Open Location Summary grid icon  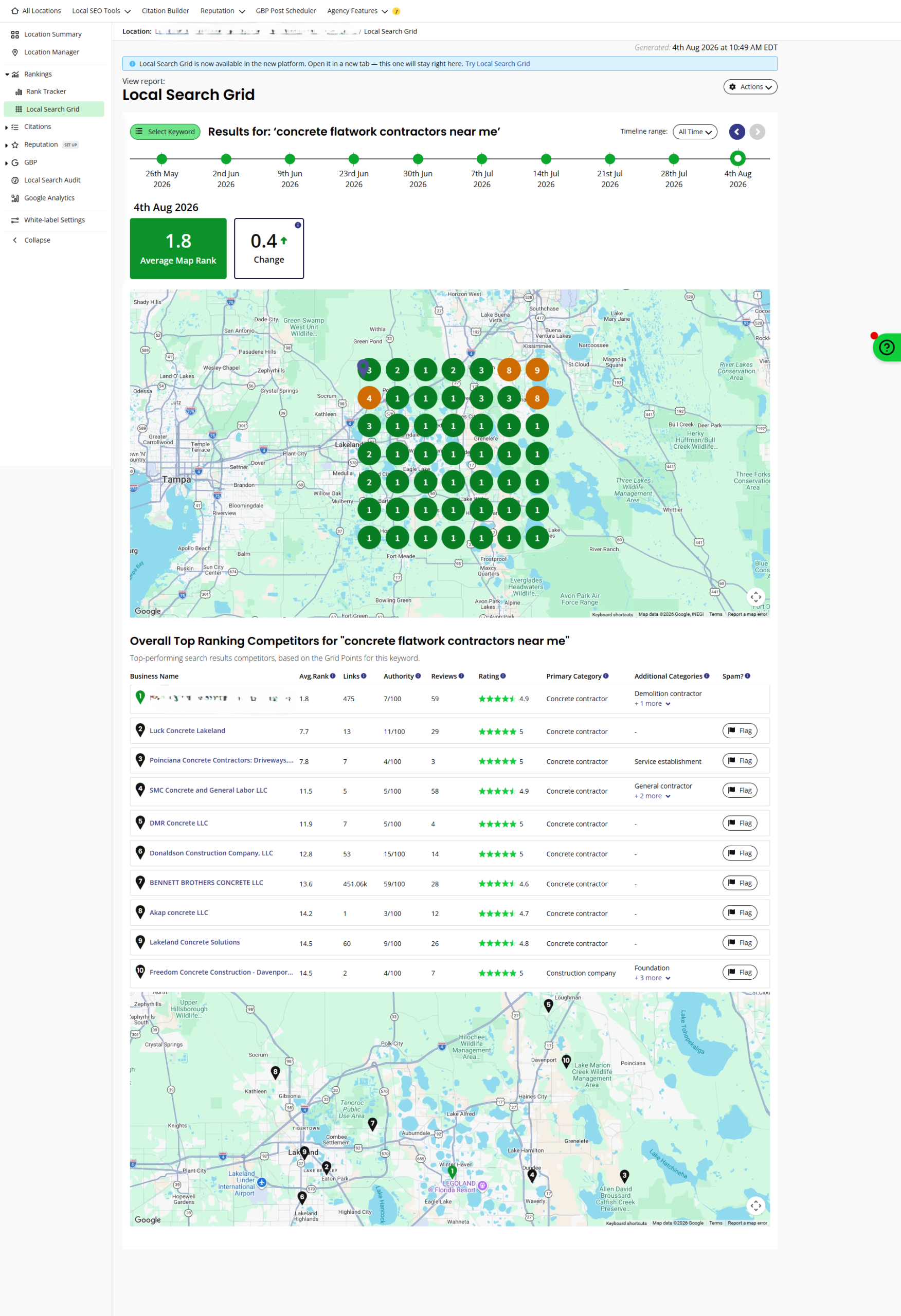coord(15,34)
